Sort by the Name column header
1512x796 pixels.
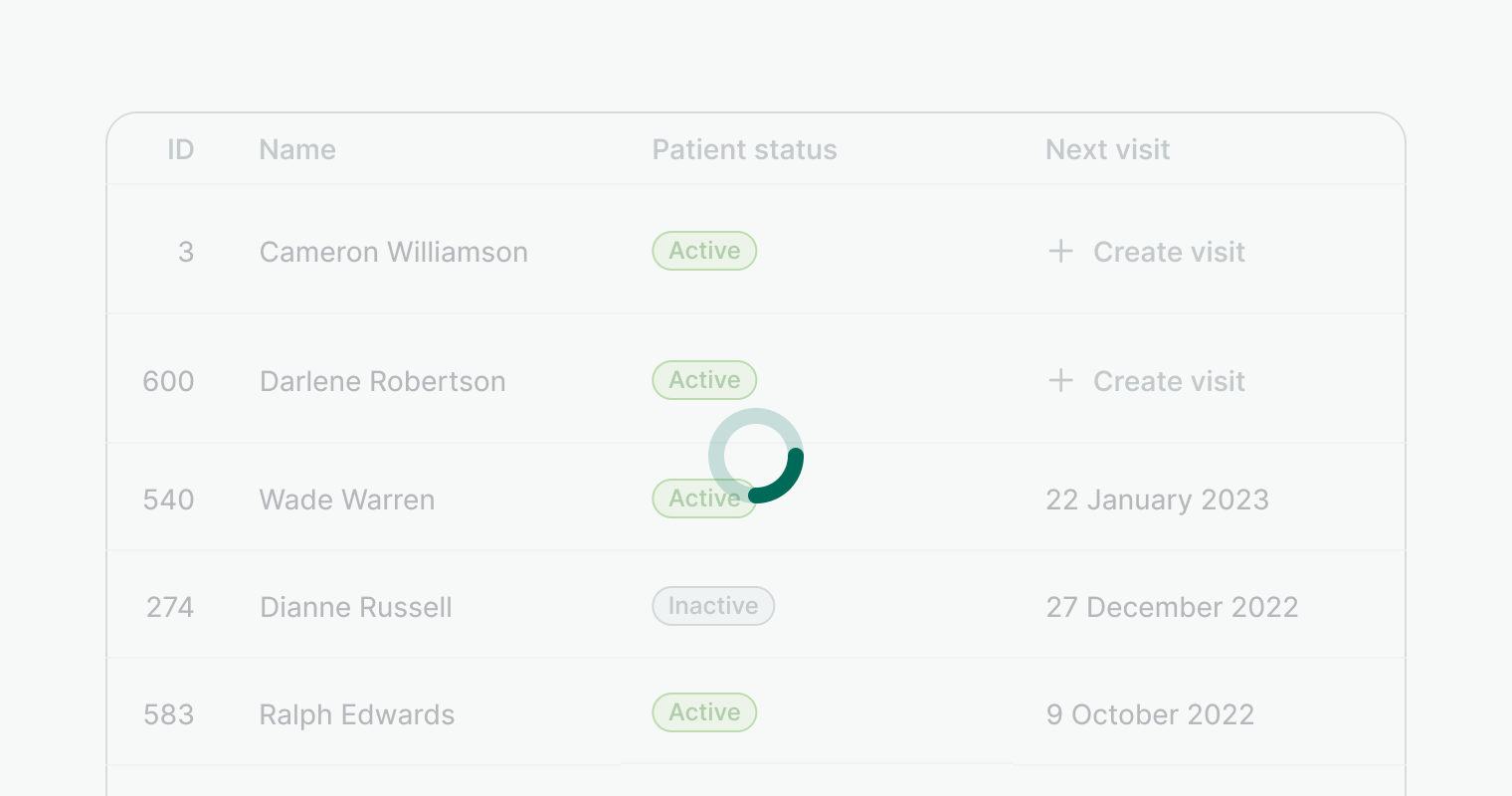[x=297, y=149]
